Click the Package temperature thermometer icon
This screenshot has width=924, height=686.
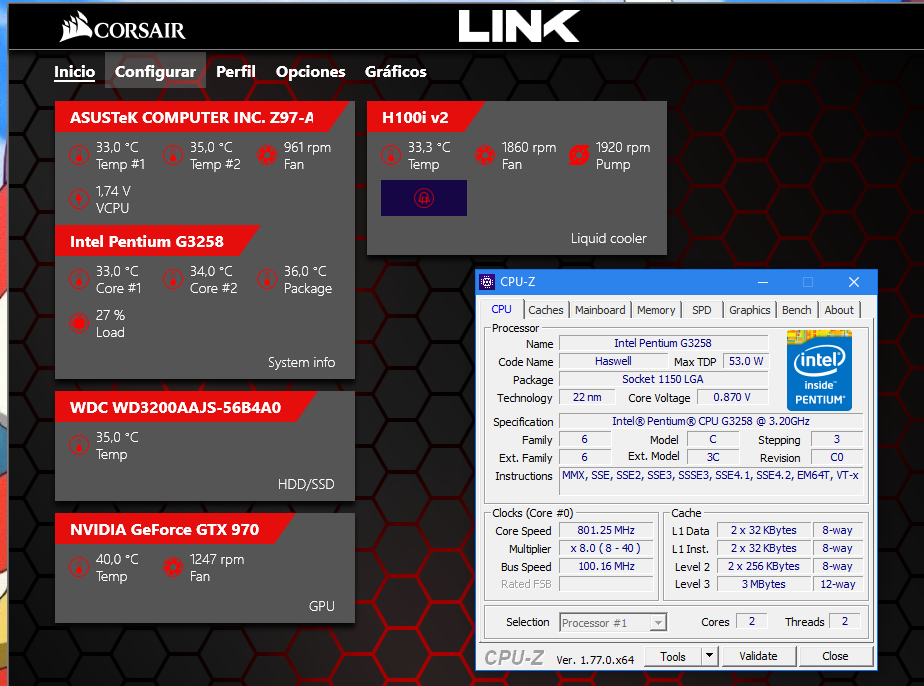point(267,279)
